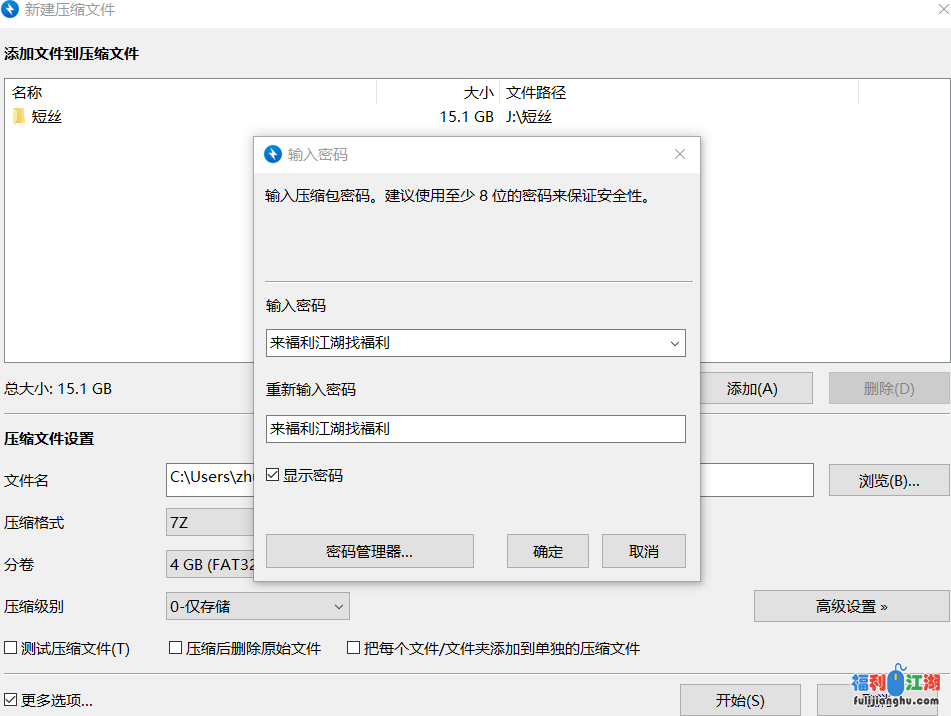The image size is (951, 716).
Task: Open the 压缩级别 dropdown showing 0-仅存储
Action: pyautogui.click(x=257, y=606)
